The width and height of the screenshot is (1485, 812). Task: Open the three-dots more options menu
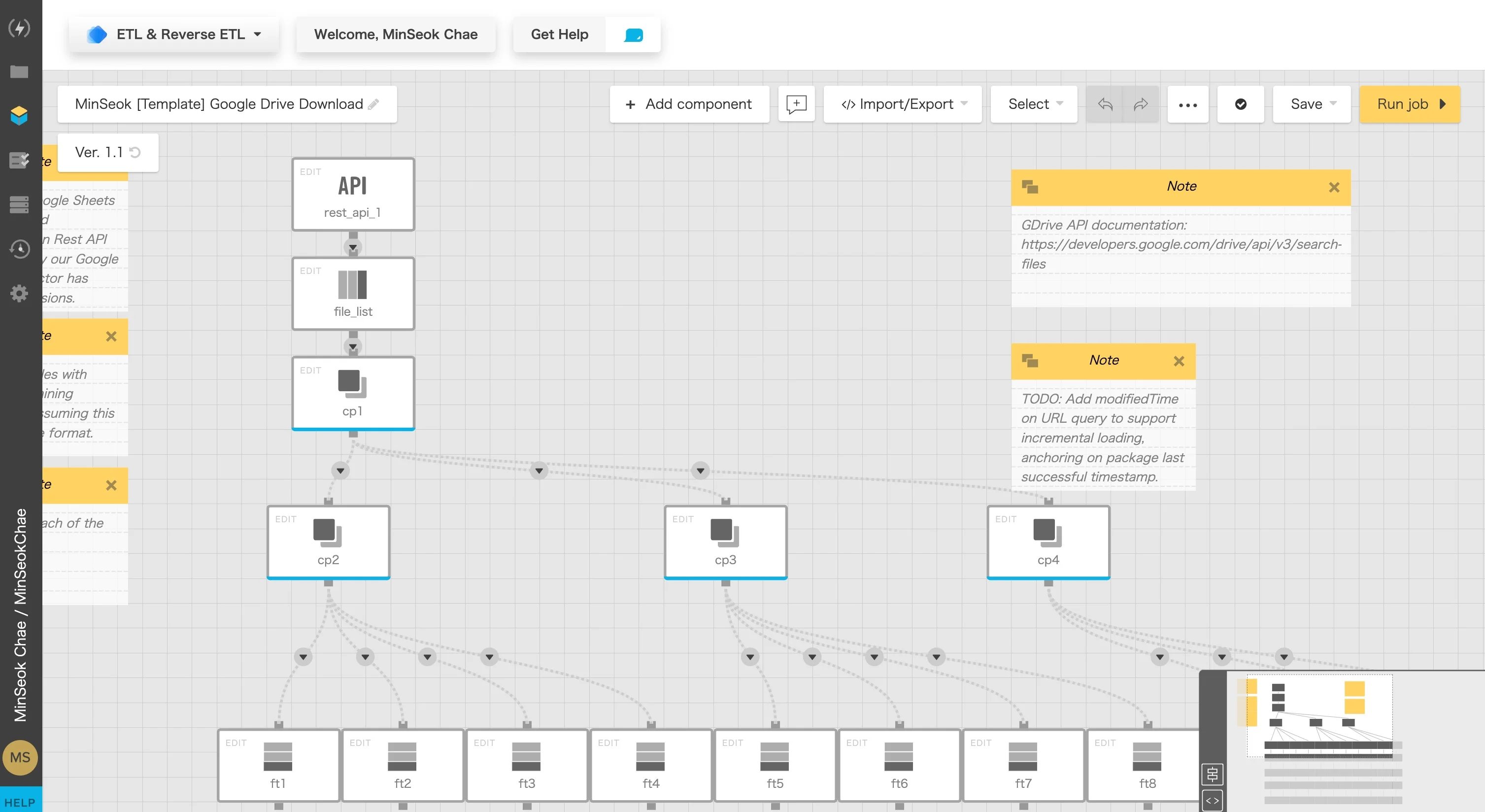pos(1187,104)
